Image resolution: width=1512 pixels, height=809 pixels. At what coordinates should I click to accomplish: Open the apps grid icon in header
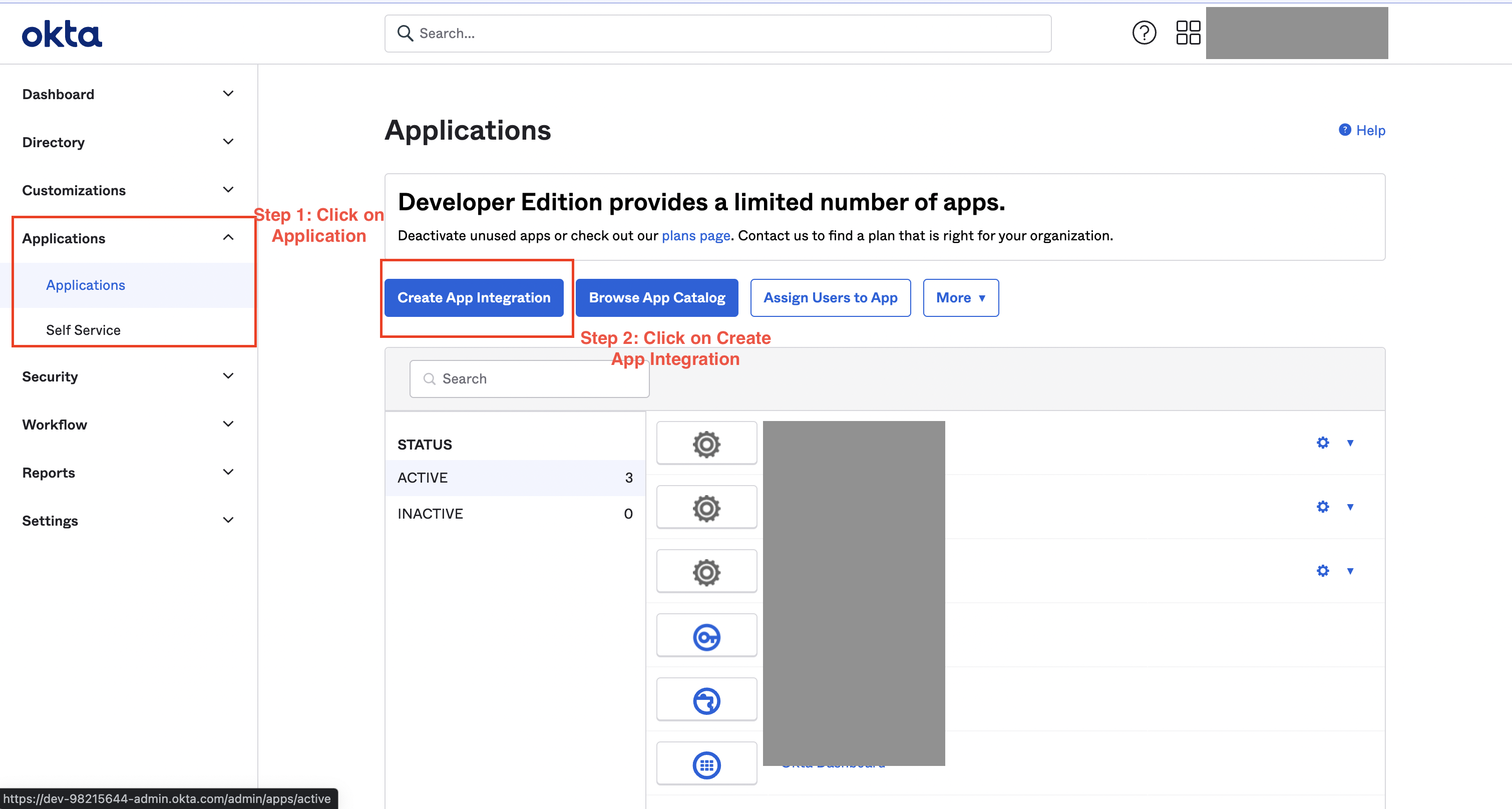[x=1188, y=33]
